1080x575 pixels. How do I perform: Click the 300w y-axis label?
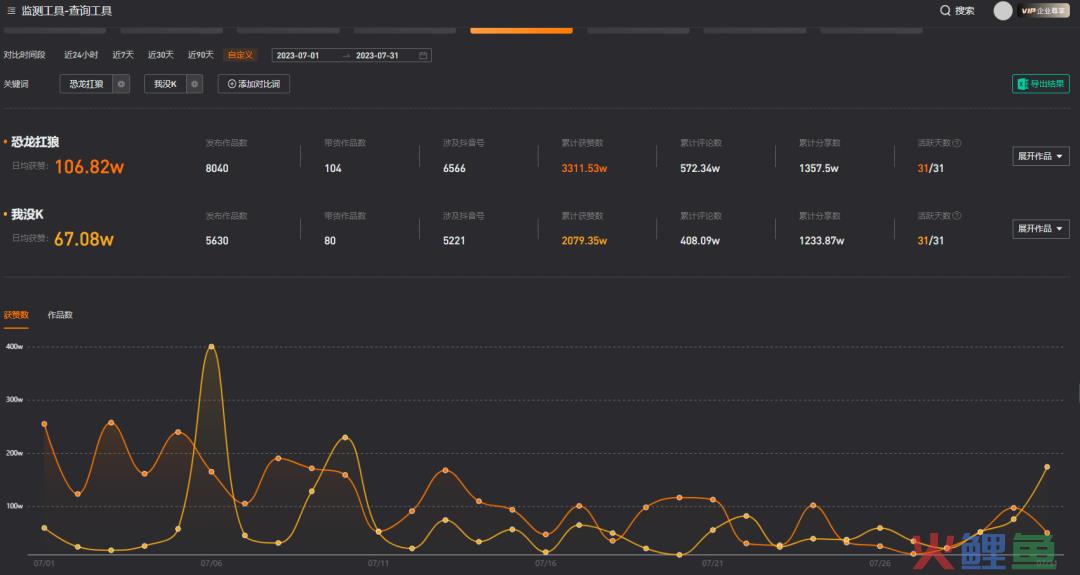(x=14, y=399)
